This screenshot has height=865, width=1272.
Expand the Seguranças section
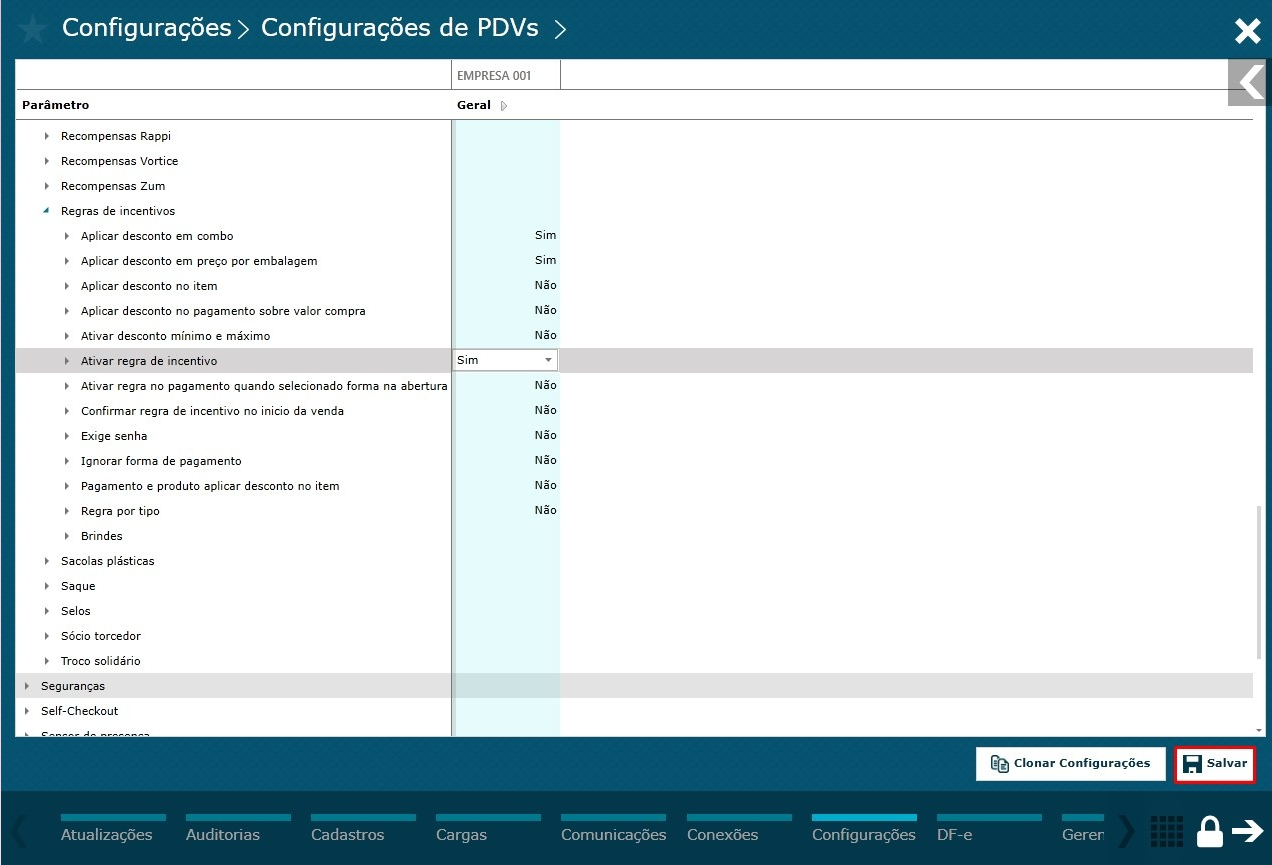[27, 686]
